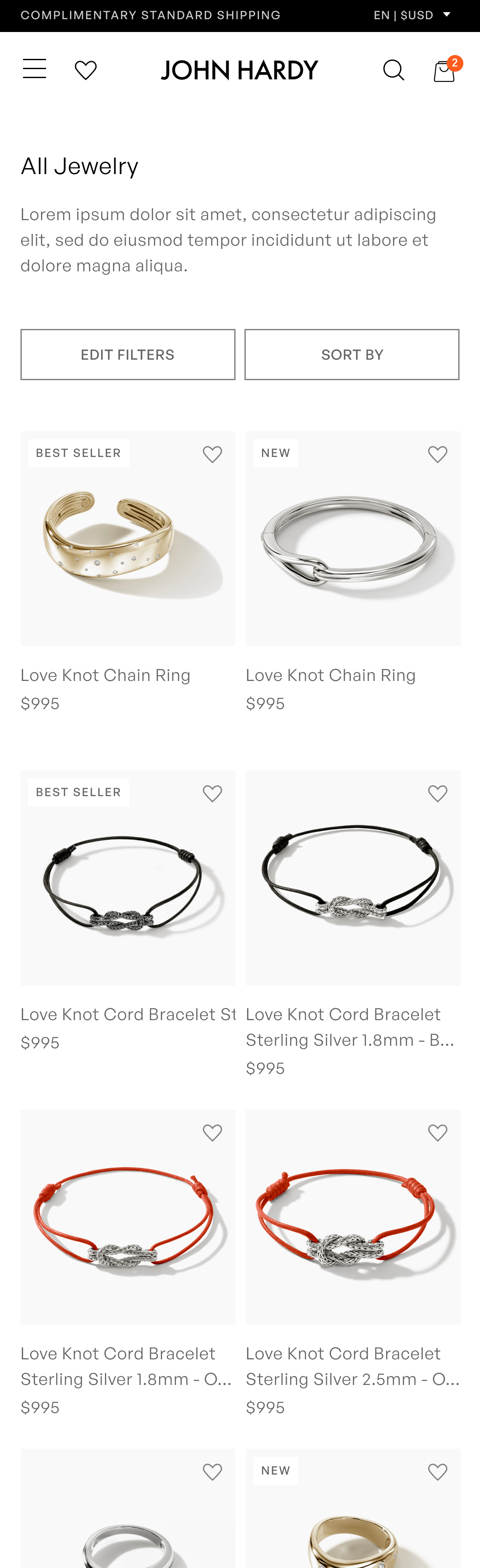Viewport: 480px width, 1568px height.
Task: Open search with the magnifier icon
Action: (393, 70)
